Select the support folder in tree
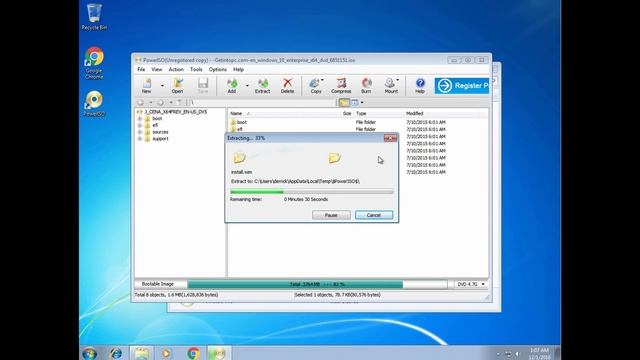Screen dimensions: 640x360 coord(160,139)
